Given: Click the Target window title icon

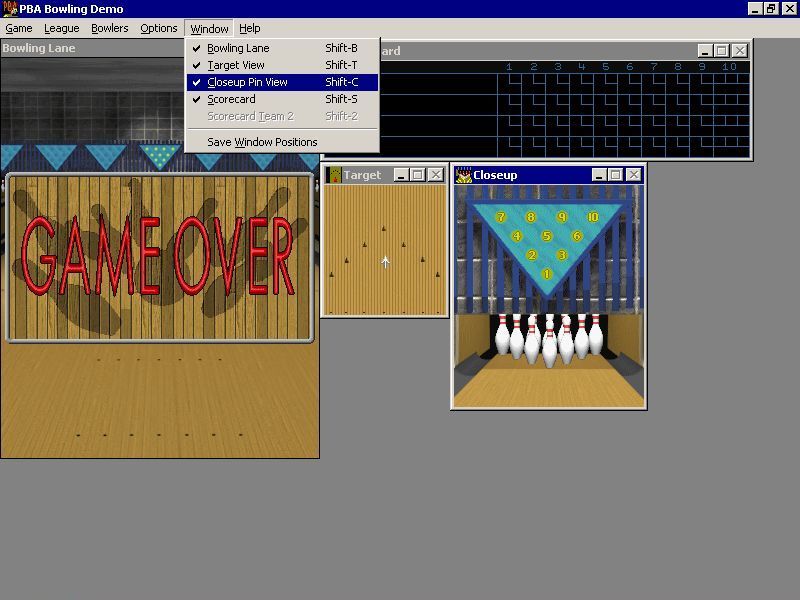Looking at the screenshot, I should coord(335,175).
